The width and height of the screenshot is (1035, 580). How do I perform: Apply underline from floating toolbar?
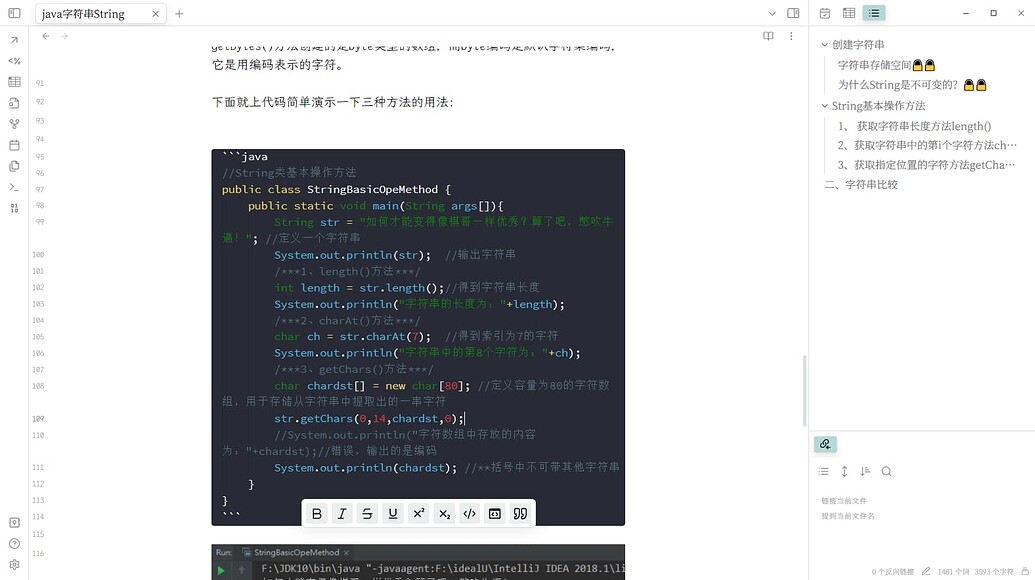coord(393,513)
